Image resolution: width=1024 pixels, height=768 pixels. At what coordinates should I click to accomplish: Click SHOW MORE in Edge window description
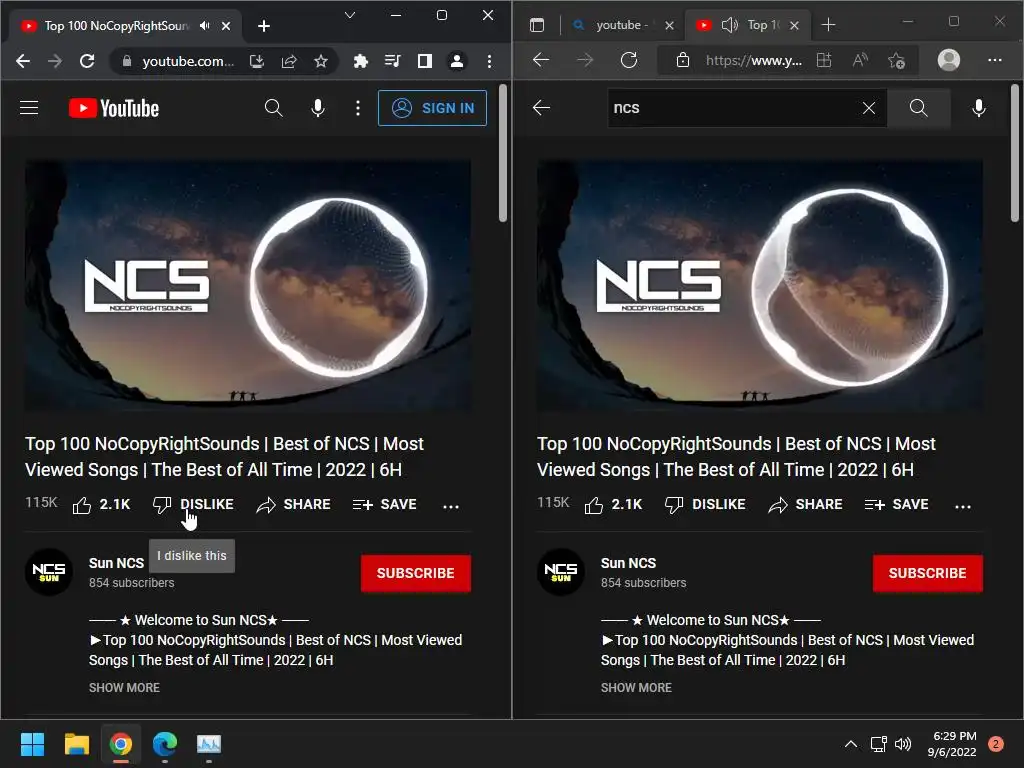[636, 688]
